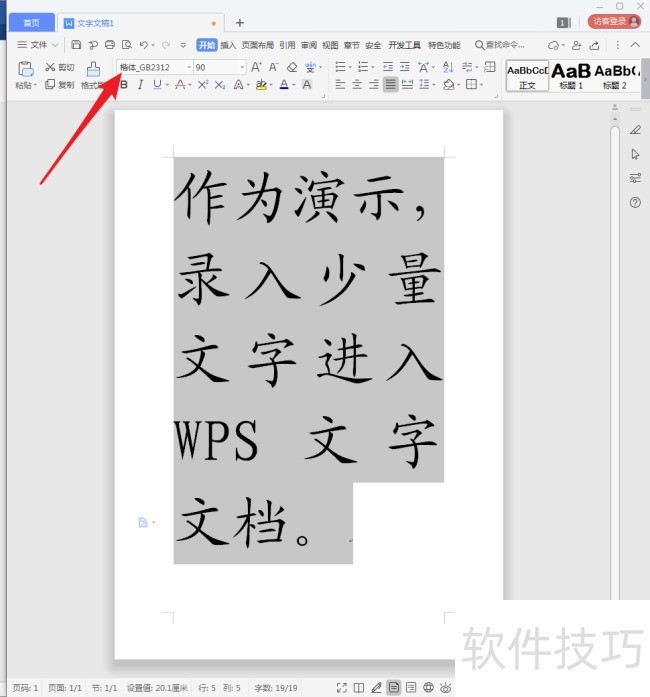The image size is (650, 697).
Task: Switch to the 页面布局 tab
Action: (257, 45)
